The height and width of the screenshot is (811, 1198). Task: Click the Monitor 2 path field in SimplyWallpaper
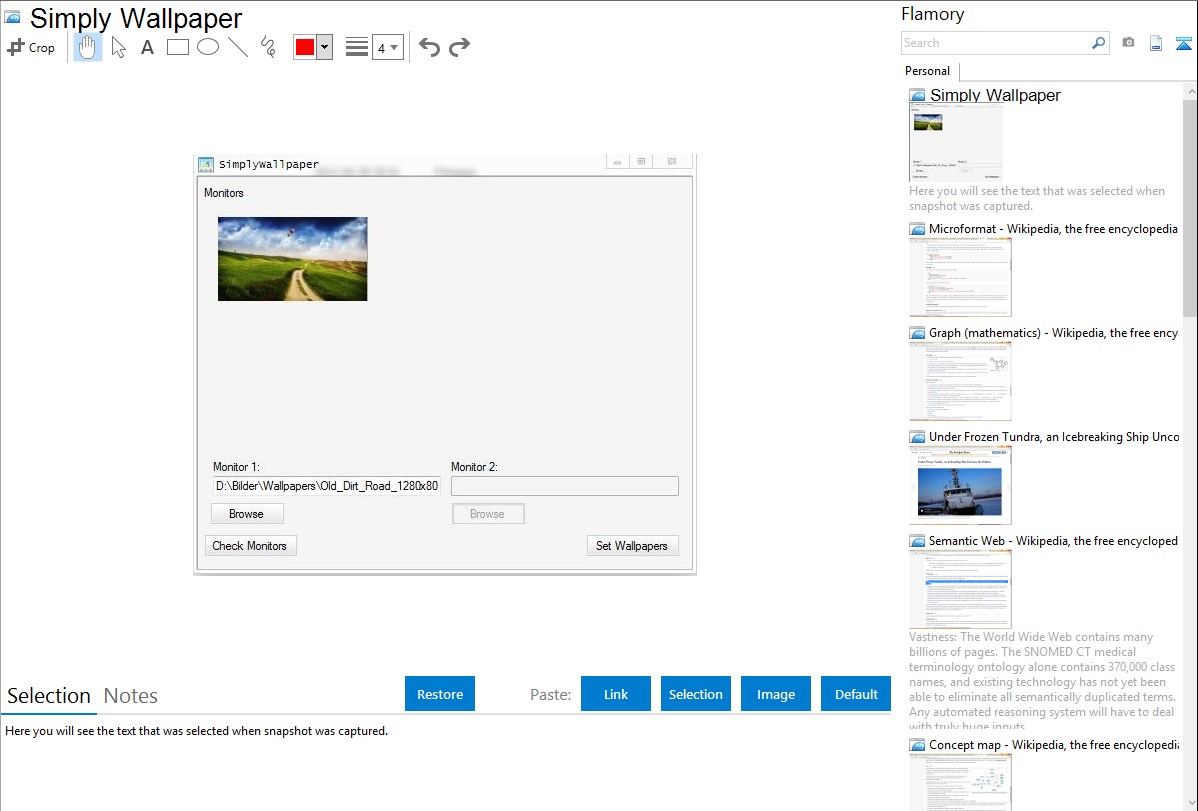(x=565, y=486)
